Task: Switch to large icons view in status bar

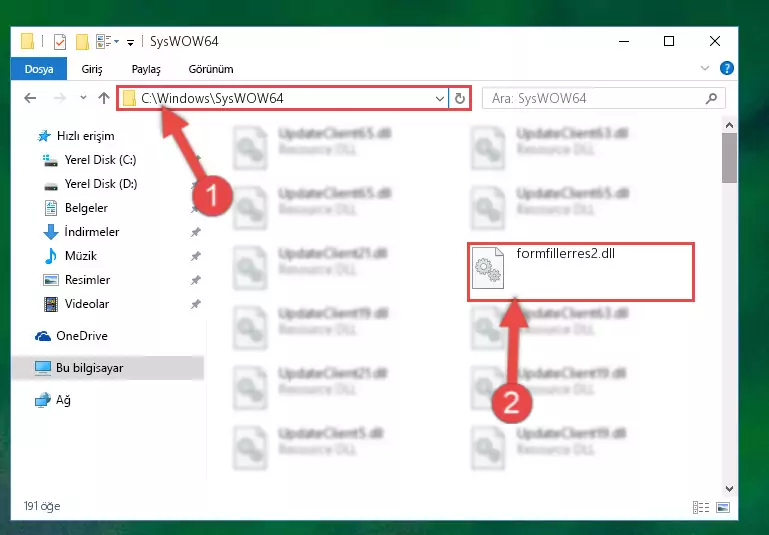Action: pos(723,508)
